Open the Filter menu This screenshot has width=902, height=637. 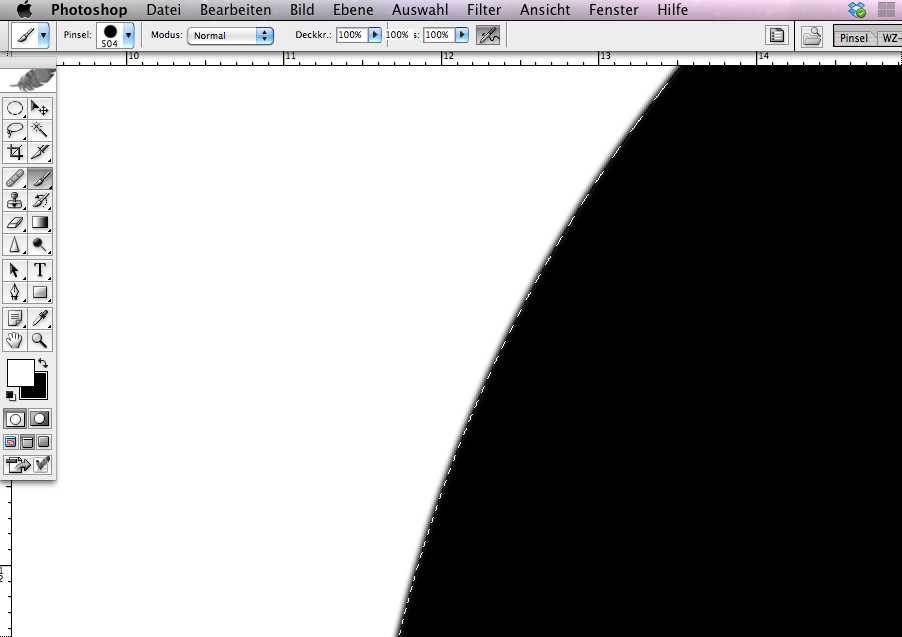484,10
